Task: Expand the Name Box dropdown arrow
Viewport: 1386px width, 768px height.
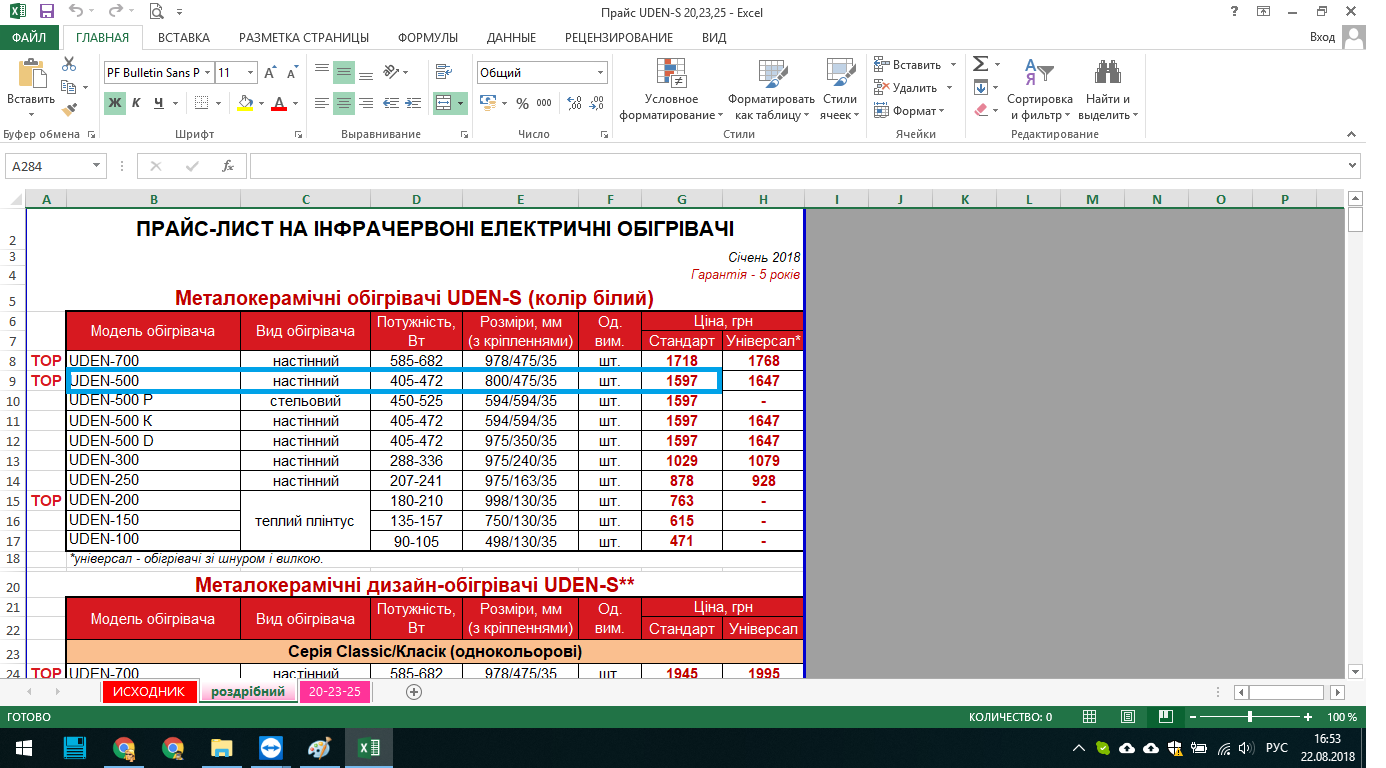Action: click(97, 166)
